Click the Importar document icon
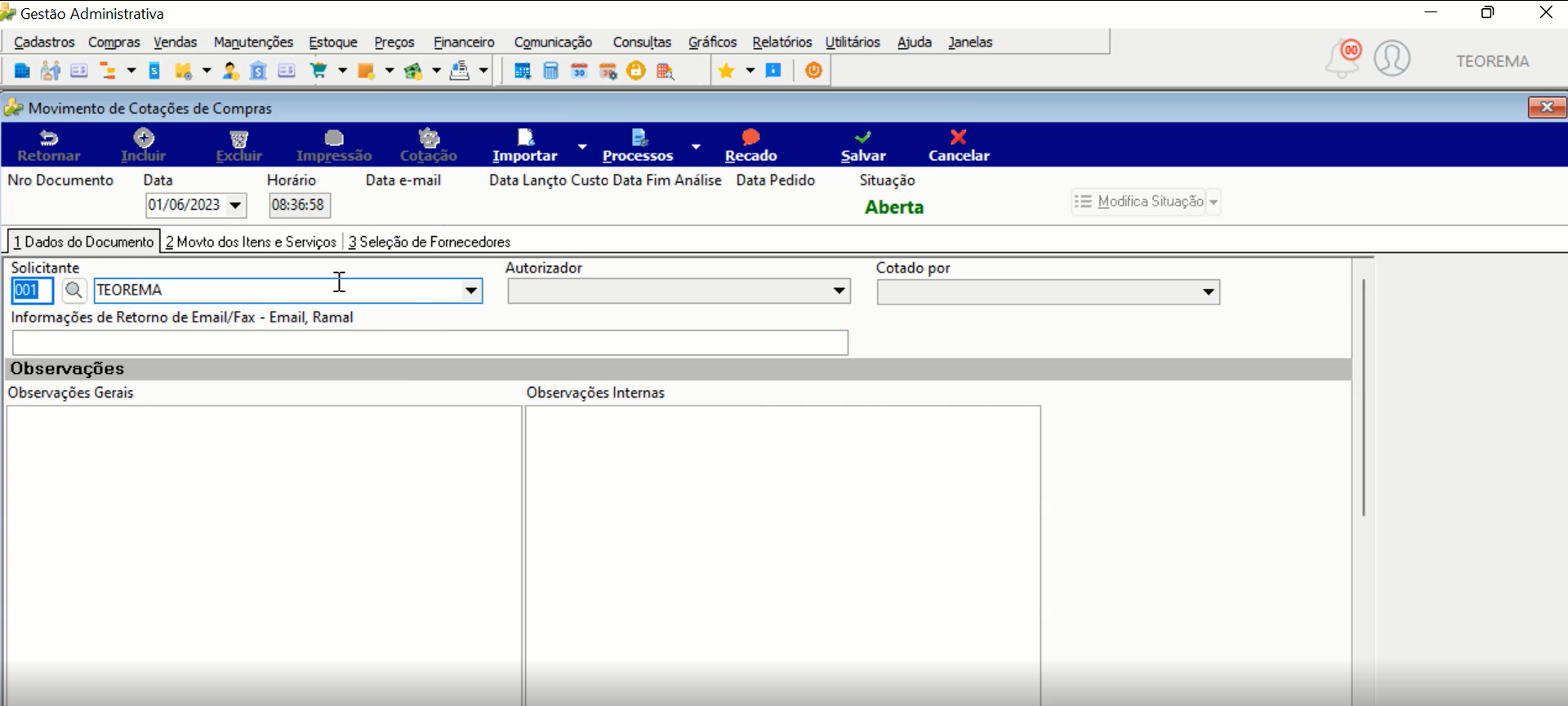The image size is (1568, 706). [x=525, y=137]
